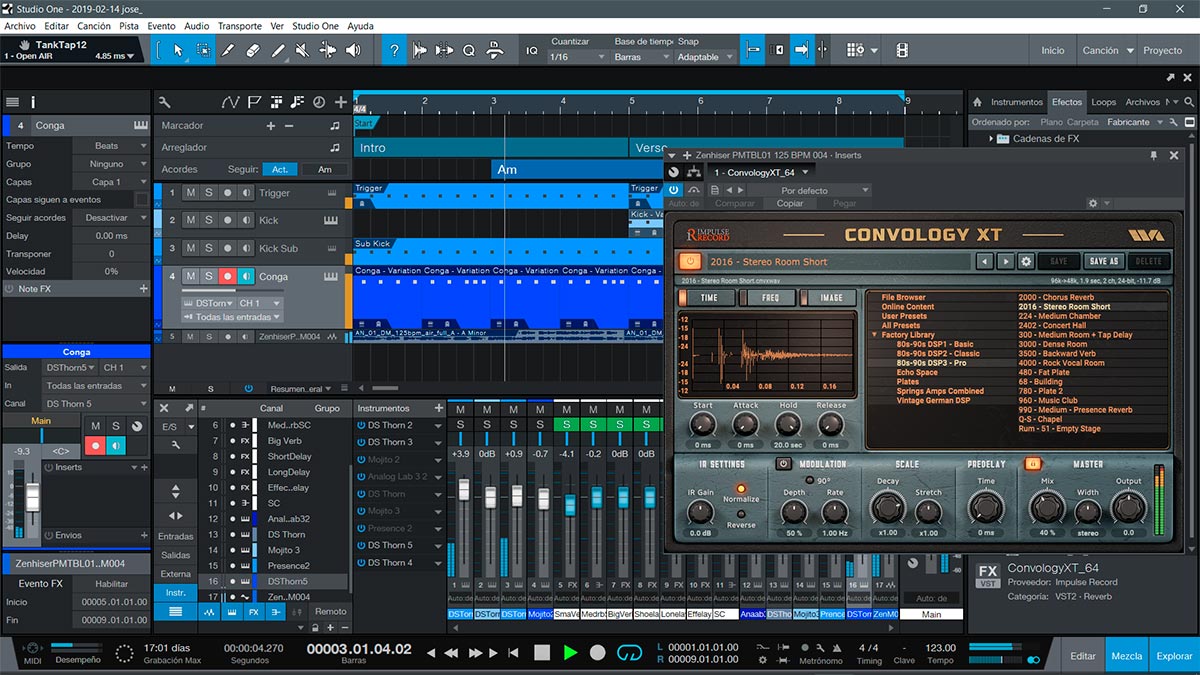Toggle the Modulation power button

pyautogui.click(x=783, y=464)
